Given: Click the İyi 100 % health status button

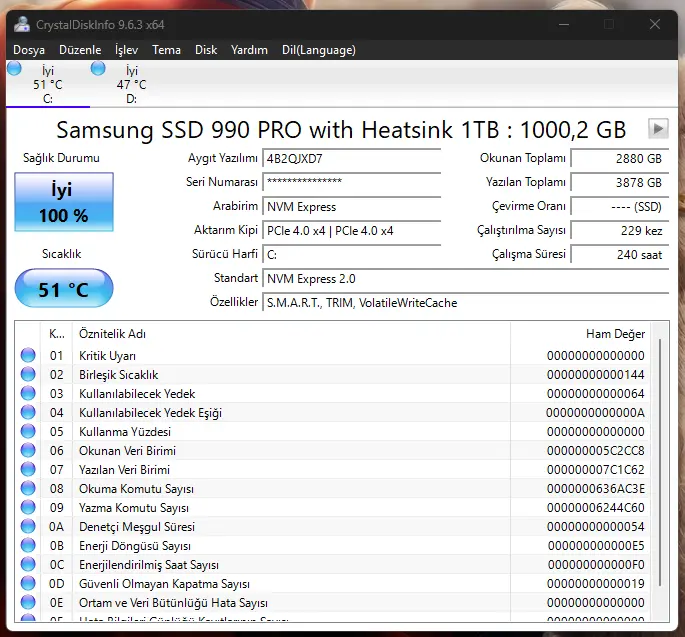Looking at the screenshot, I should 64,202.
